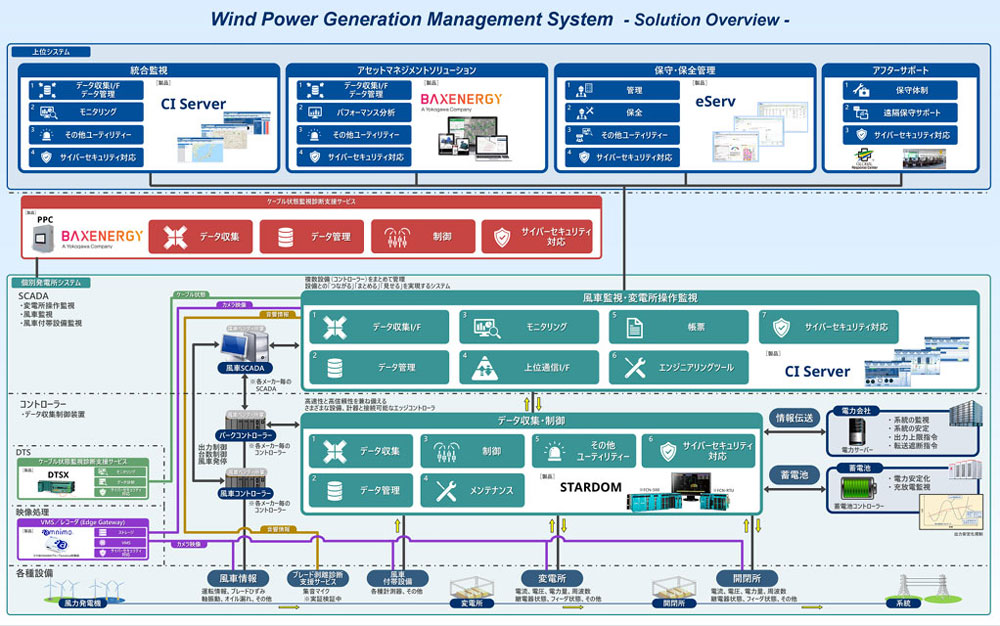
Task: Select the "eServ" product name
Action: point(716,101)
